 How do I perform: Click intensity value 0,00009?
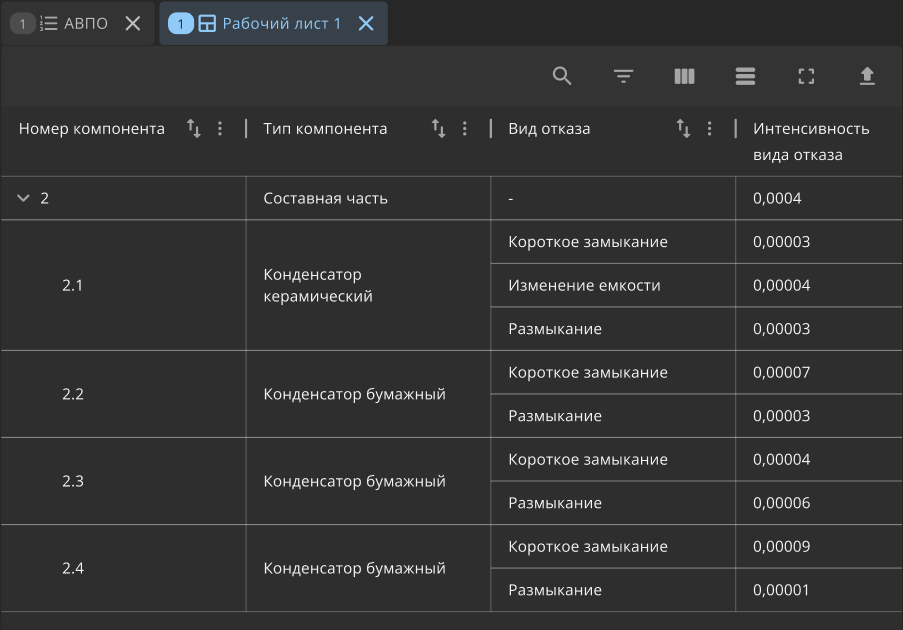(781, 546)
